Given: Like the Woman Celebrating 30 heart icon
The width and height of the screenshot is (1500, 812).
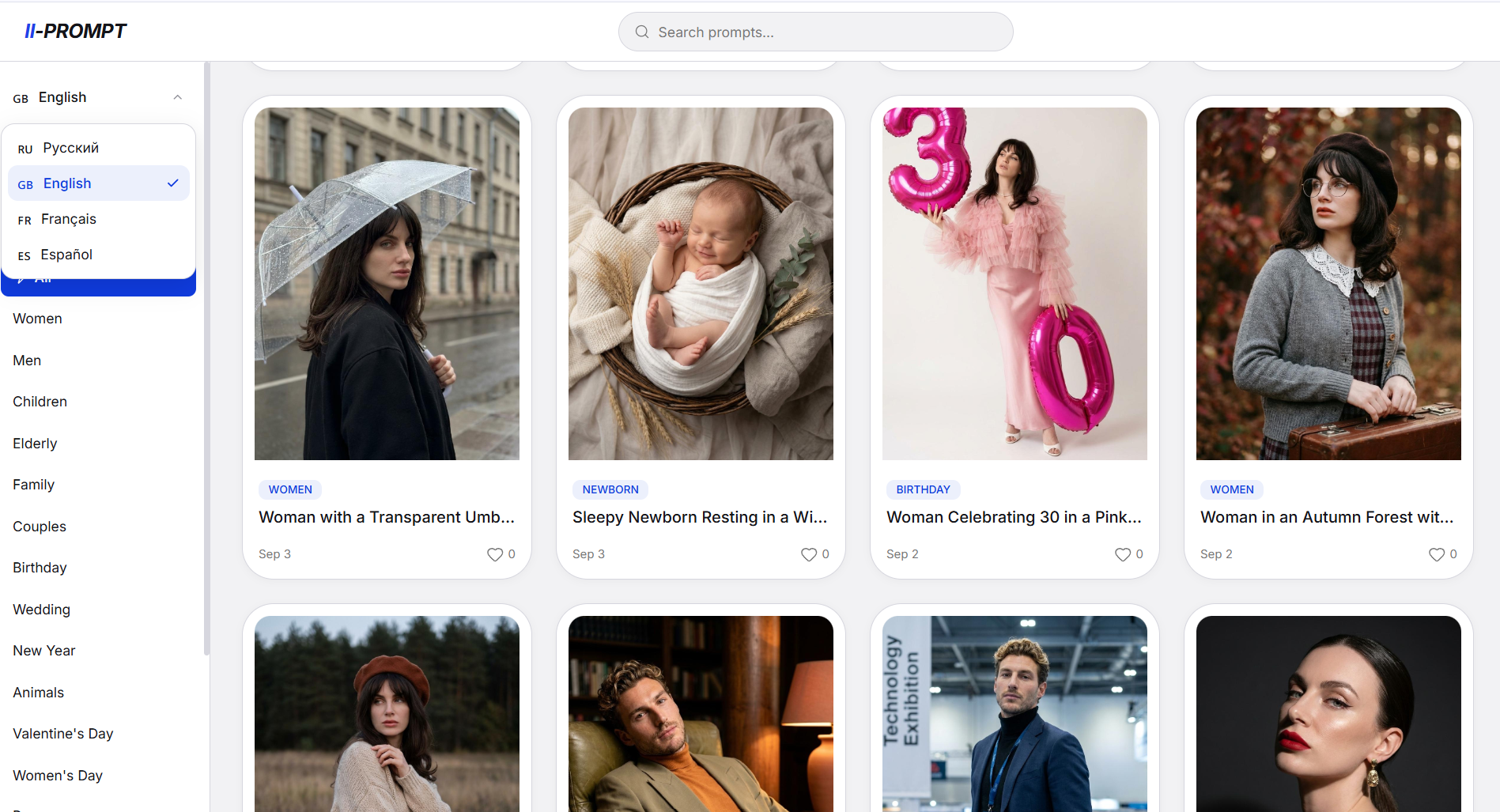Looking at the screenshot, I should pos(1123,554).
